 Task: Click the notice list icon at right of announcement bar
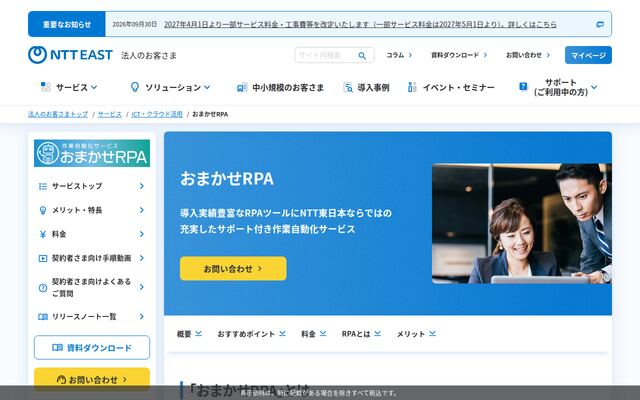[x=600, y=24]
